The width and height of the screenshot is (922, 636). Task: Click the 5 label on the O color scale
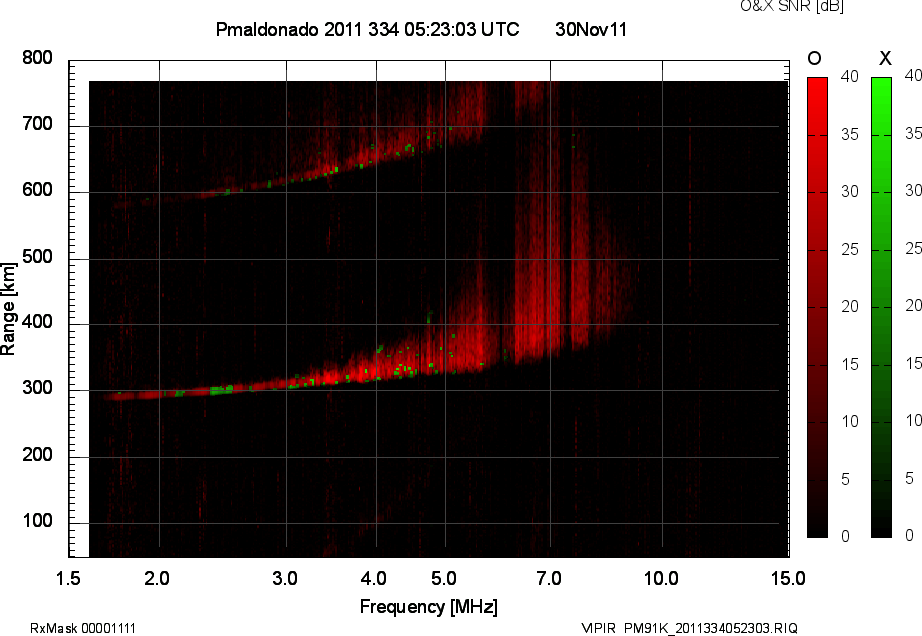pyautogui.click(x=846, y=480)
